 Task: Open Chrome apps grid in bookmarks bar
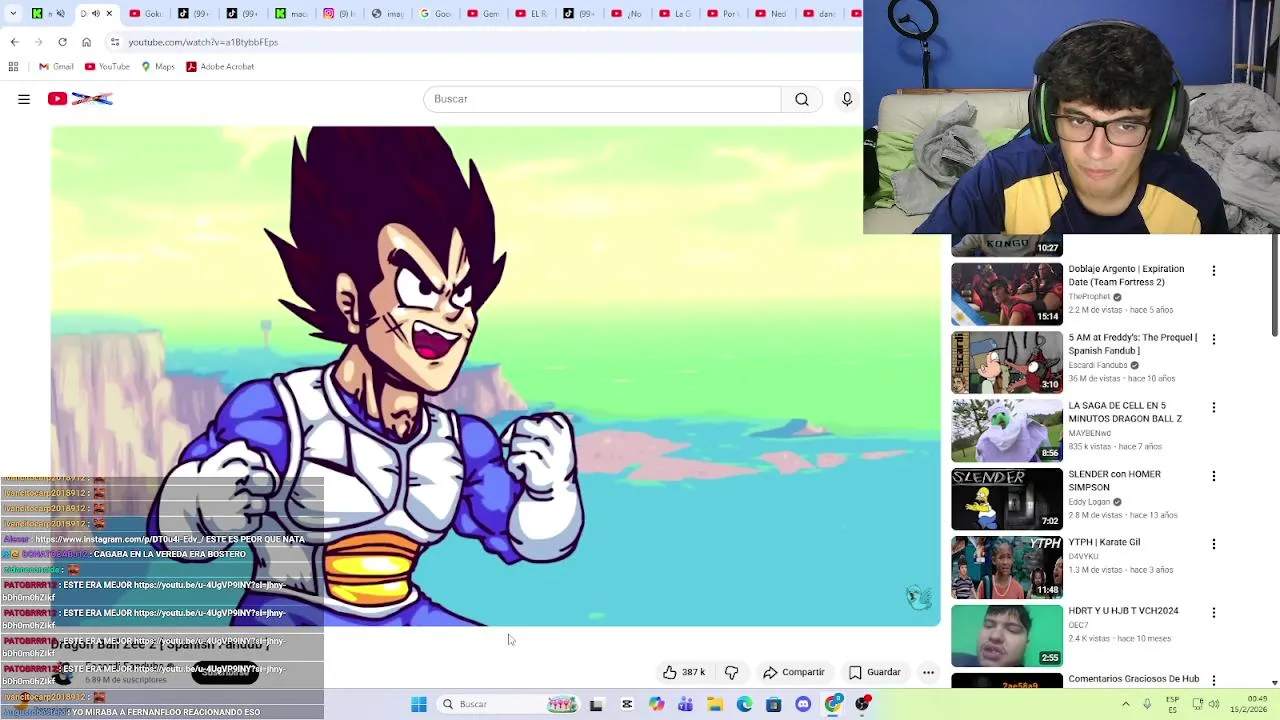pyautogui.click(x=13, y=67)
